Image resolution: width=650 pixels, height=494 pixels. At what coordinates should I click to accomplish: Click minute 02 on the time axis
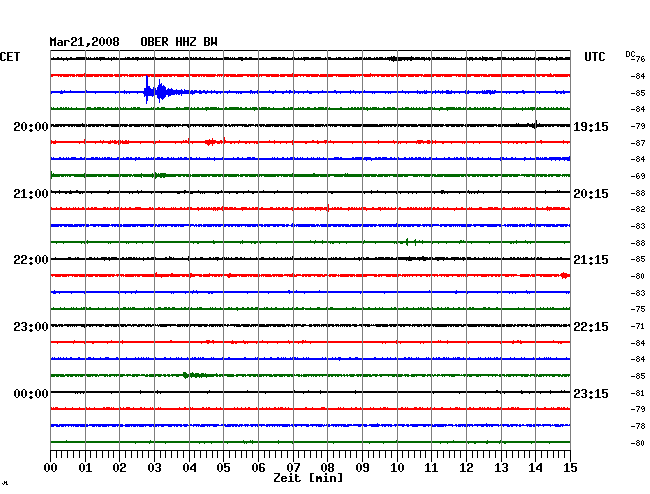[119, 468]
